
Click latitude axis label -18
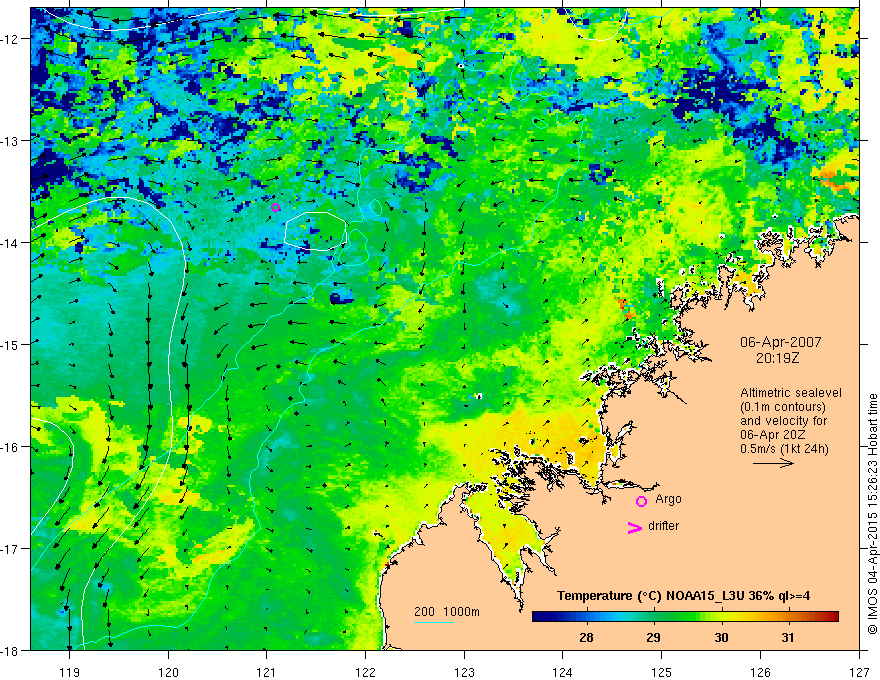click(11, 650)
